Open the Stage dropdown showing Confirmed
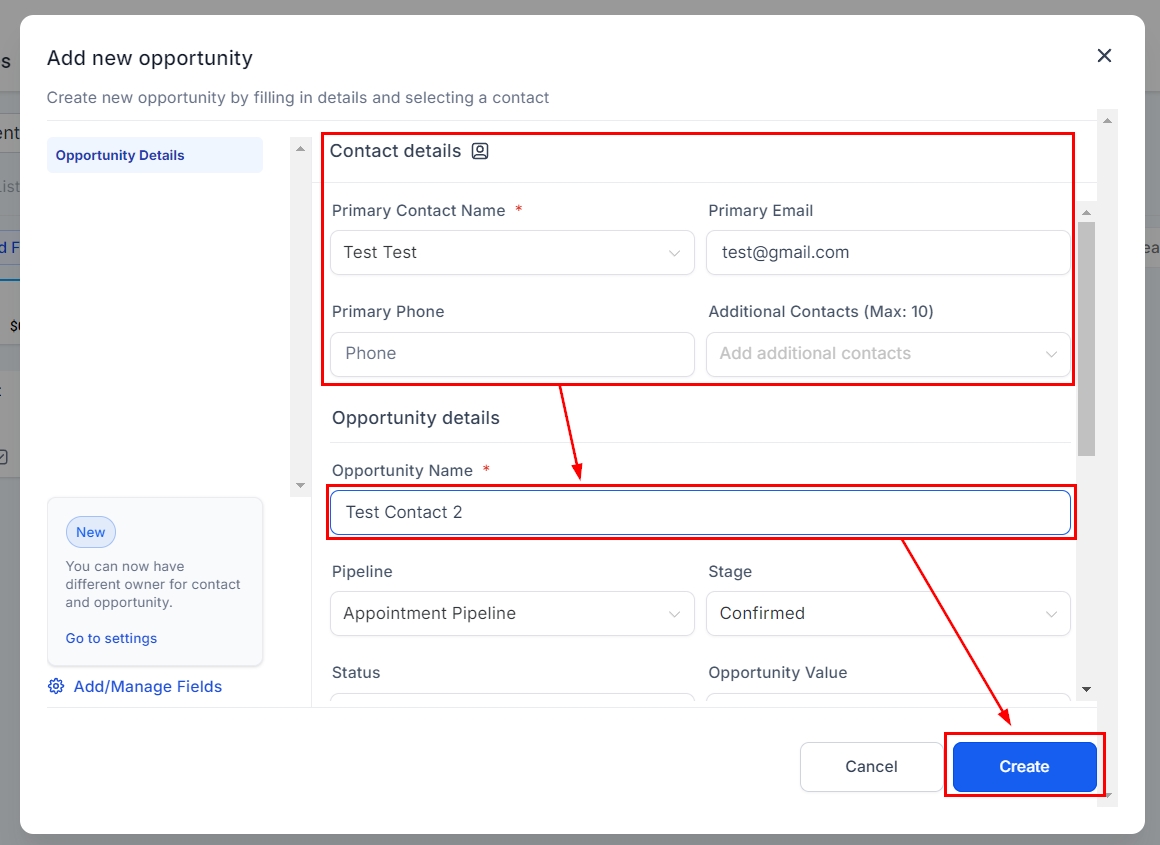The height and width of the screenshot is (845, 1160). click(x=888, y=614)
